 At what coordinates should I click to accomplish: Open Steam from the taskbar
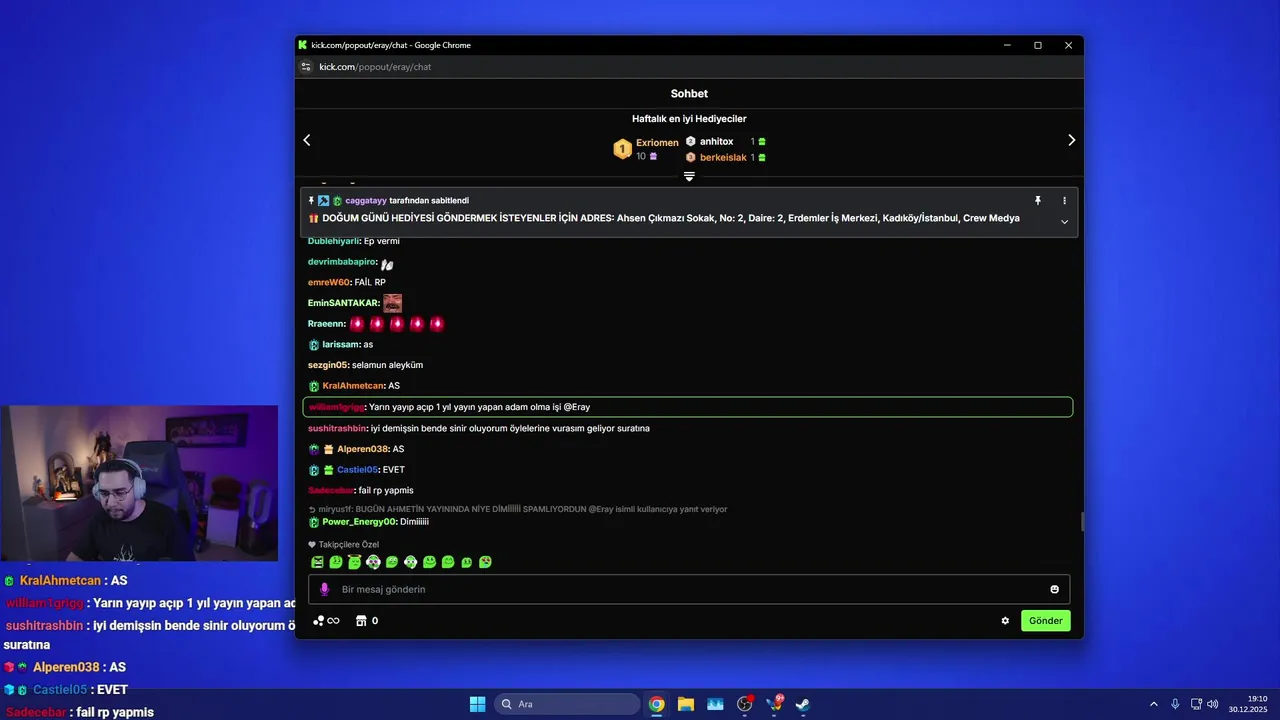(802, 704)
